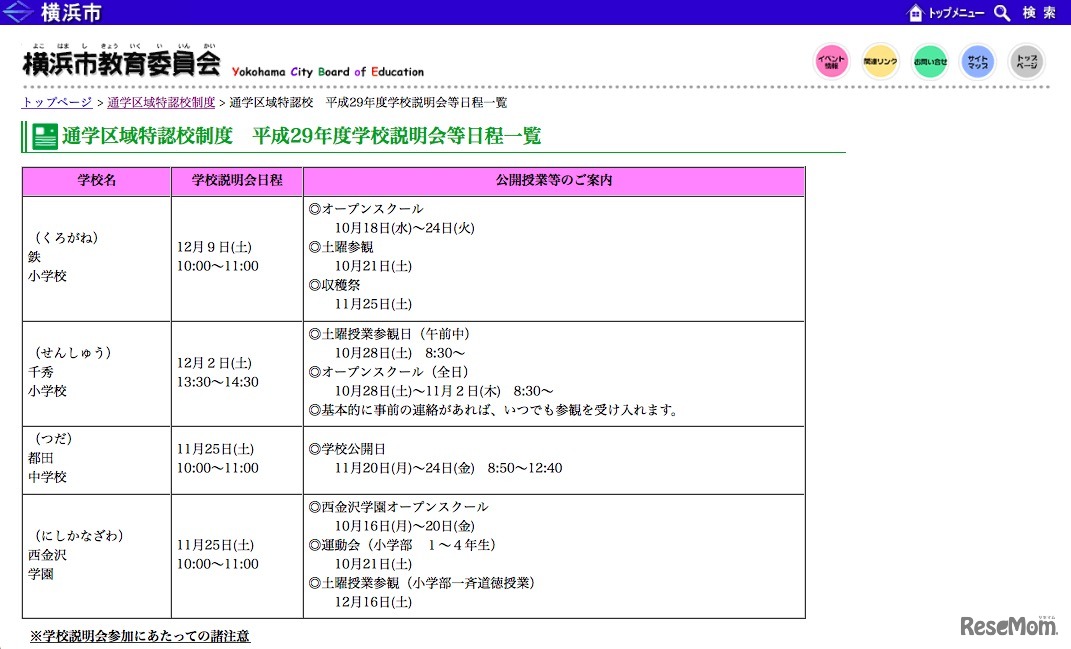
Task: Click the 都田中学校 row in the table
Action: click(95, 459)
